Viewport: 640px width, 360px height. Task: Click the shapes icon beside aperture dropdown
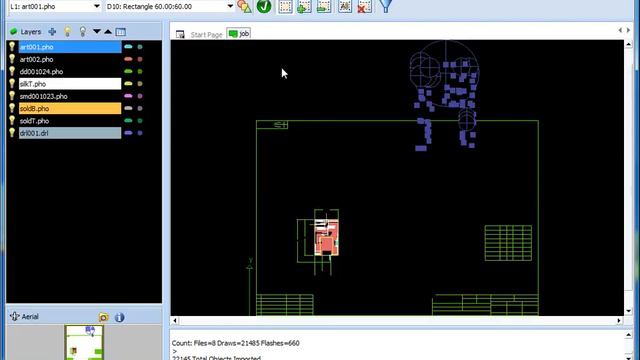(244, 7)
